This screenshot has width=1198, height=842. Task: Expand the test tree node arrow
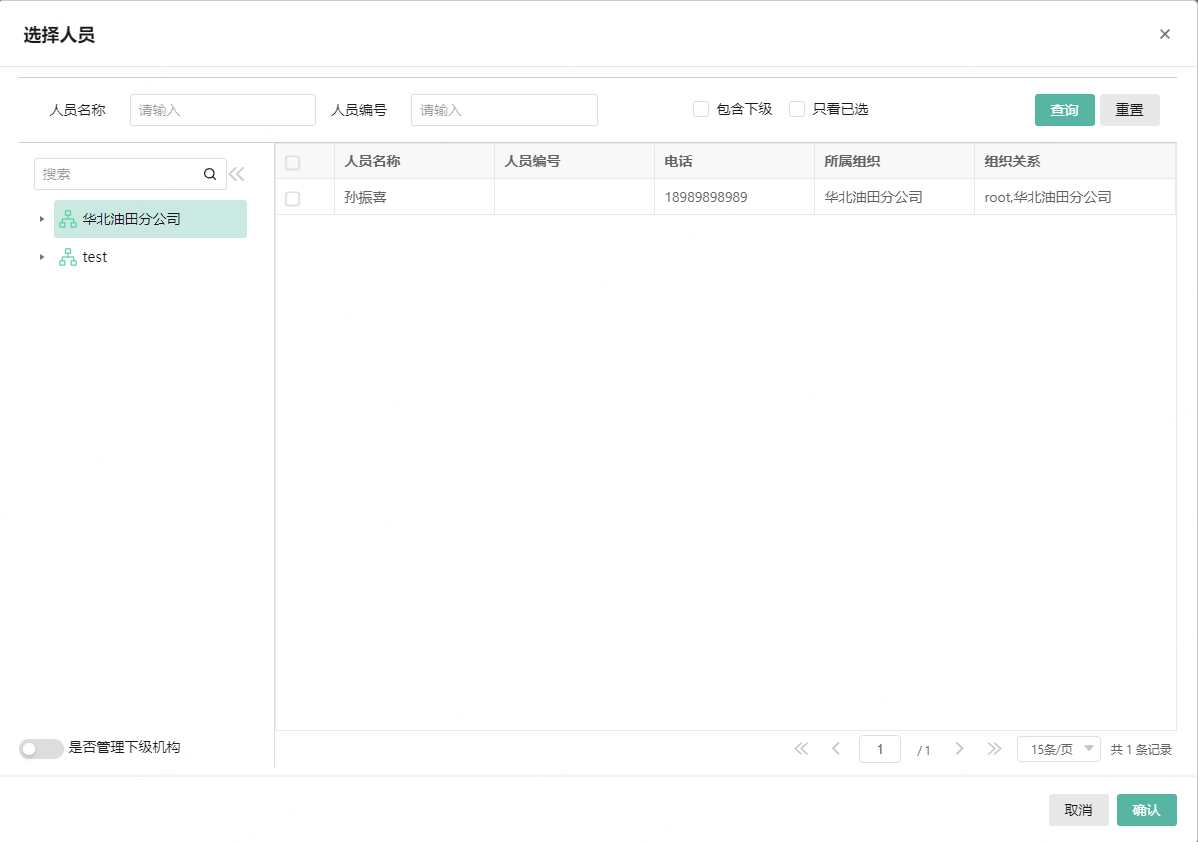pyautogui.click(x=41, y=257)
